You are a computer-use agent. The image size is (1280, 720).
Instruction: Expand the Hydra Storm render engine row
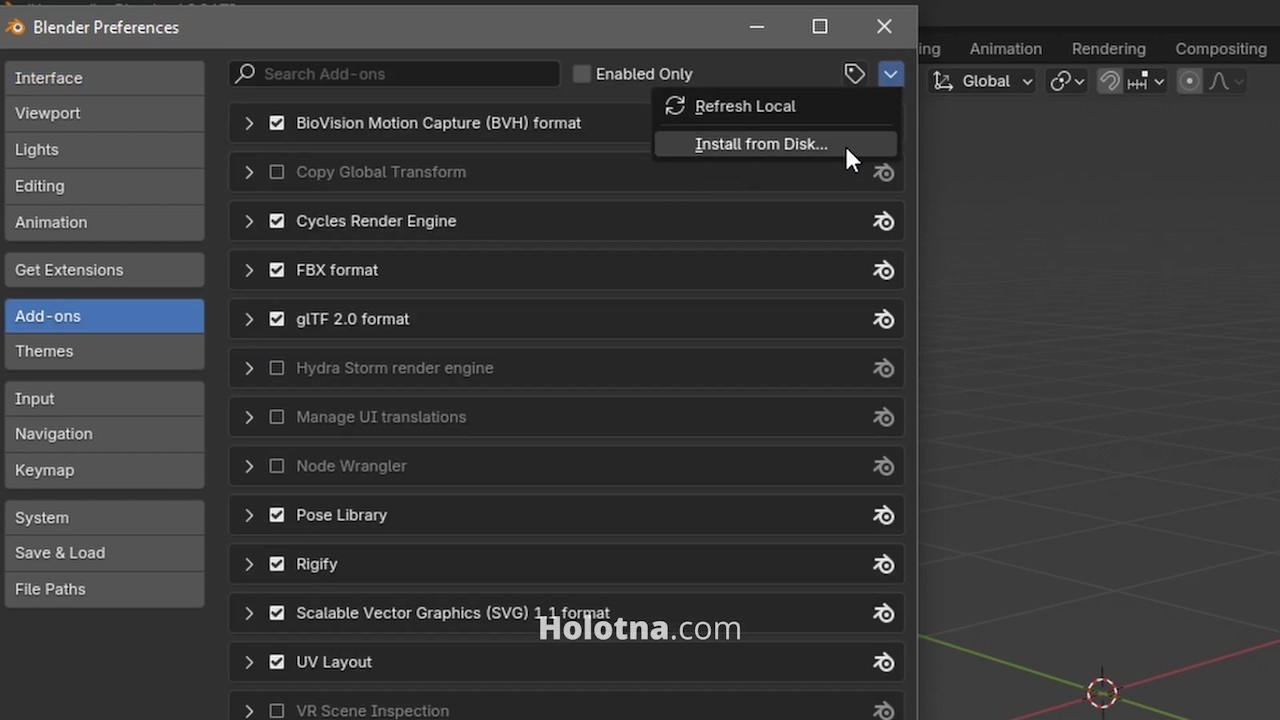tap(249, 368)
